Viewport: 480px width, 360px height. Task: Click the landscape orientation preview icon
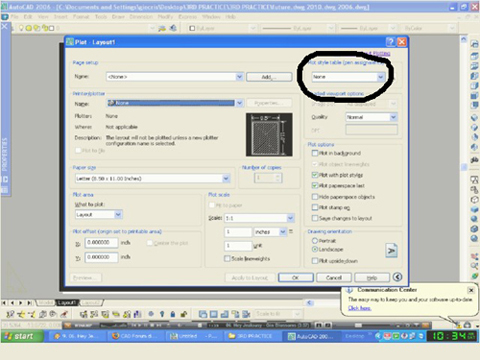(391, 250)
